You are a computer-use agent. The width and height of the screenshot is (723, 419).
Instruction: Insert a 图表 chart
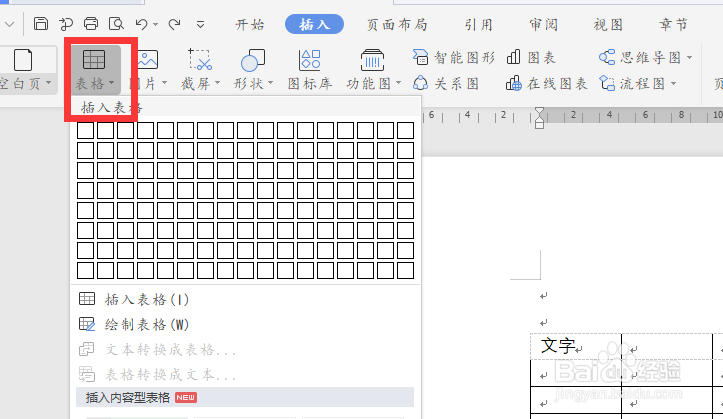pos(531,58)
